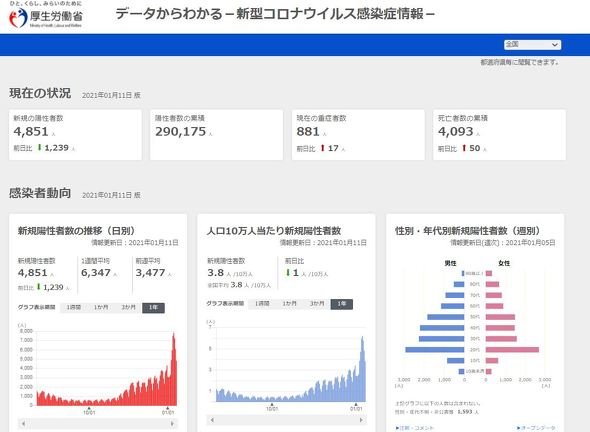Click the 10/01 marker on blue chart

(x=272, y=407)
